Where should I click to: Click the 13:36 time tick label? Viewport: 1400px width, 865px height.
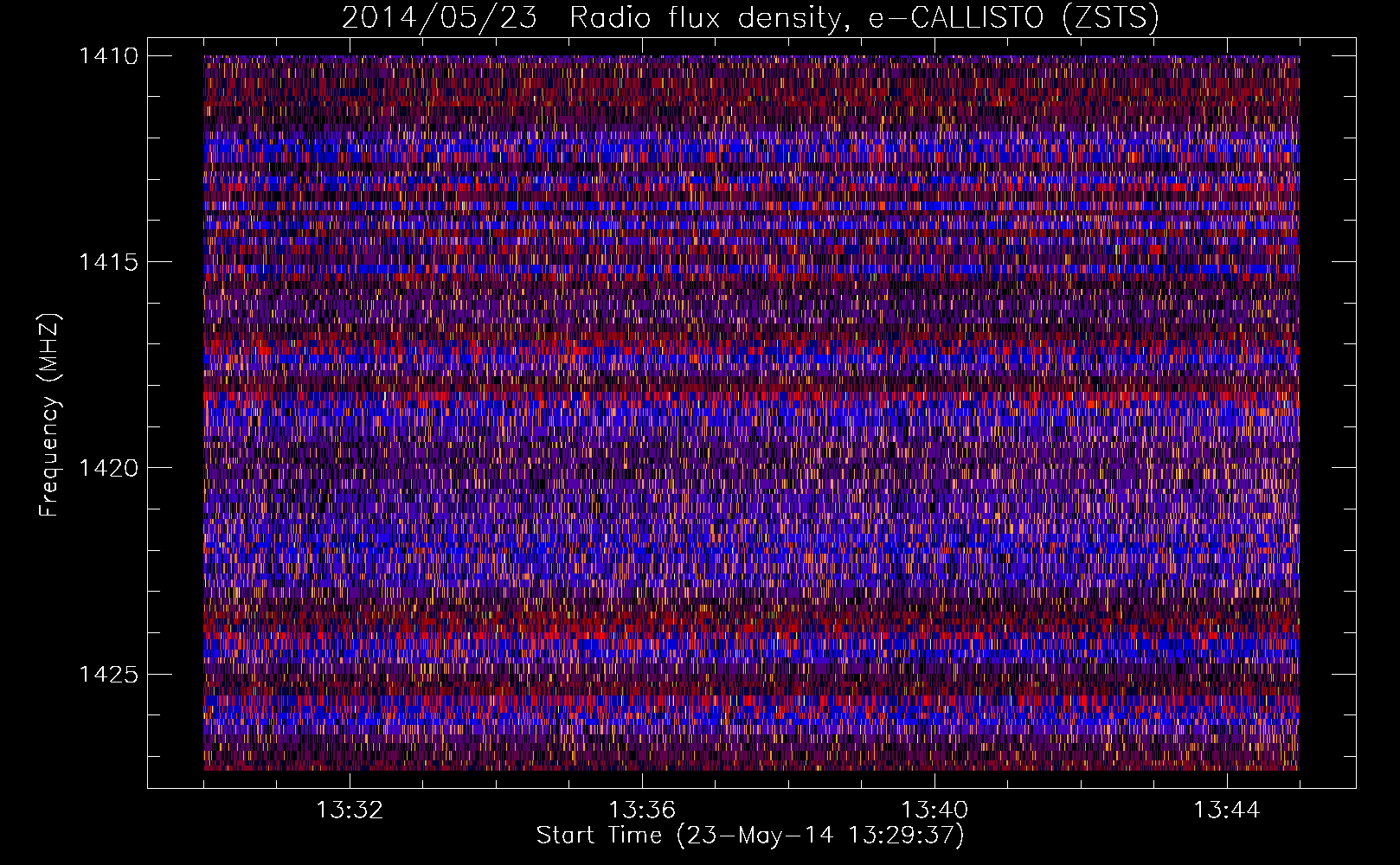[642, 811]
